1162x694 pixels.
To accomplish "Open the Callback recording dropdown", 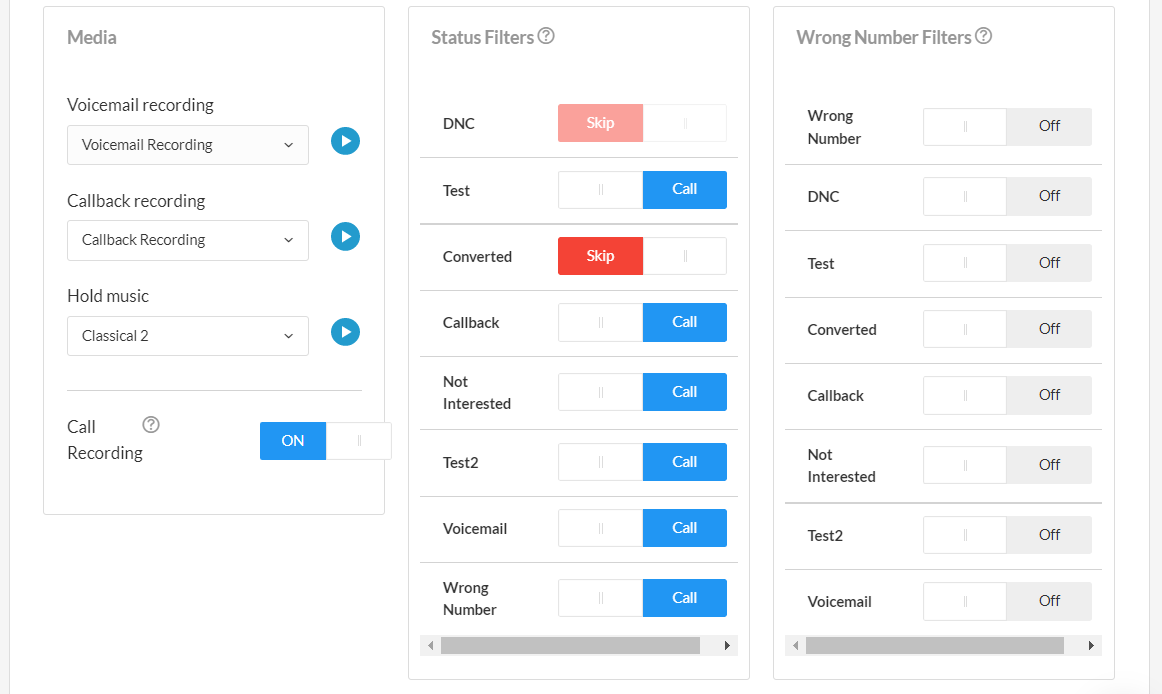I will 188,240.
